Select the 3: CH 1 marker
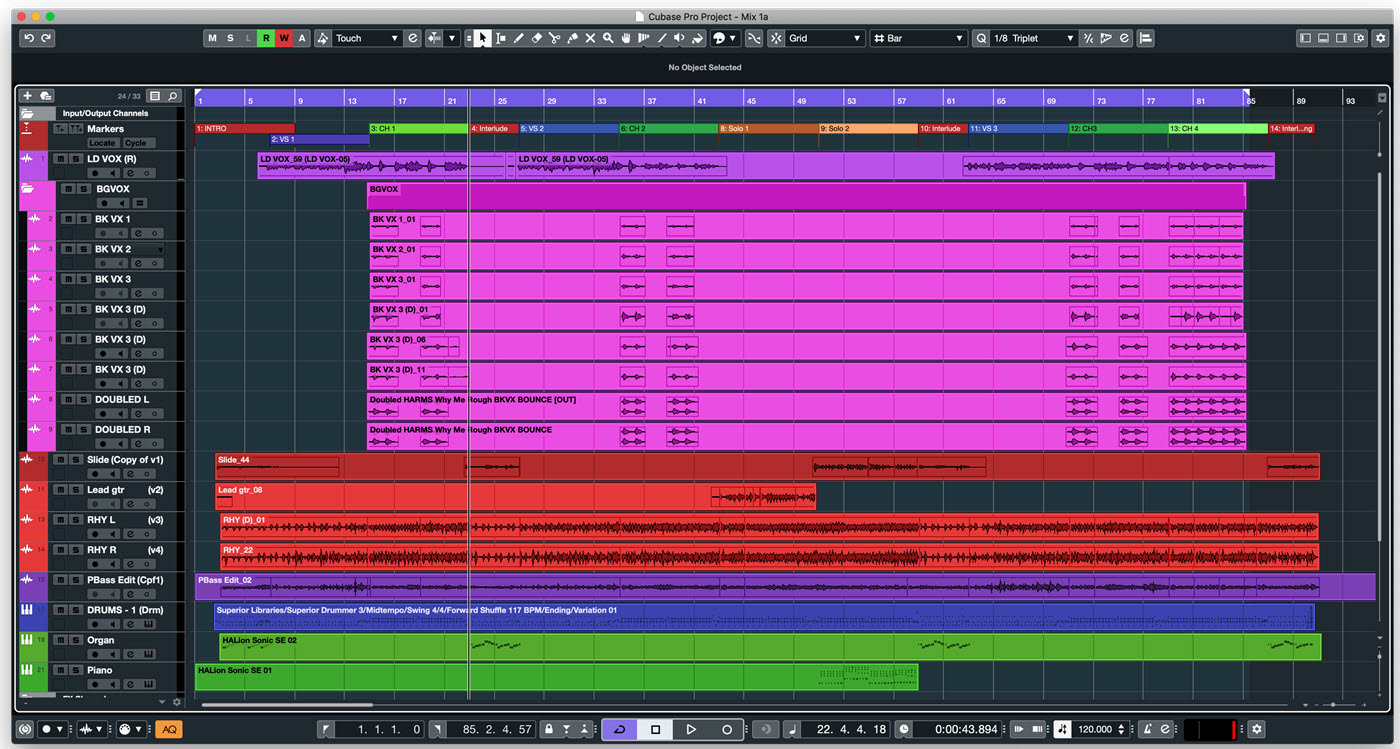The height and width of the screenshot is (749, 1400). 419,128
